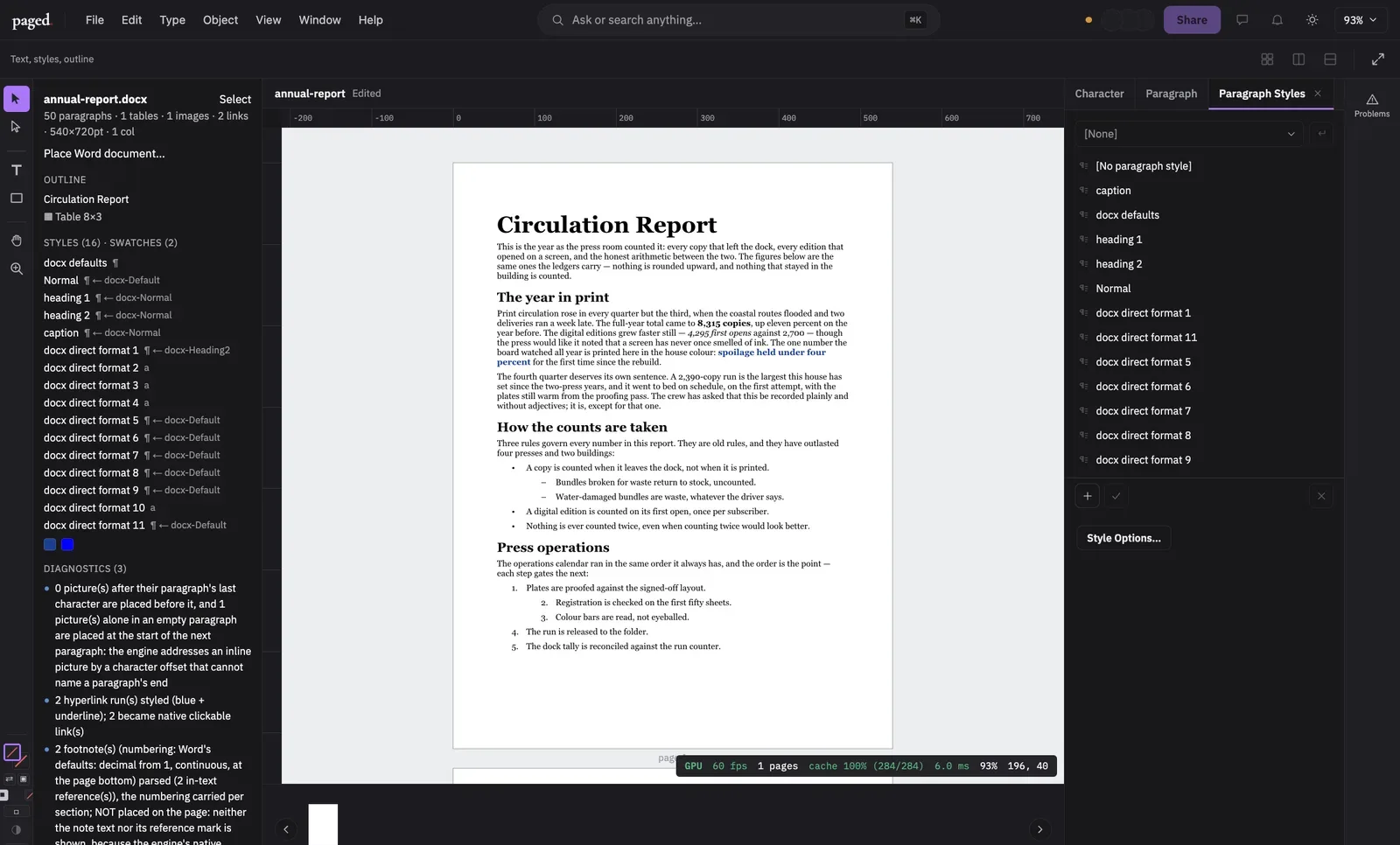Open the Problems panel
The height and width of the screenshot is (845, 1400).
[x=1372, y=105]
